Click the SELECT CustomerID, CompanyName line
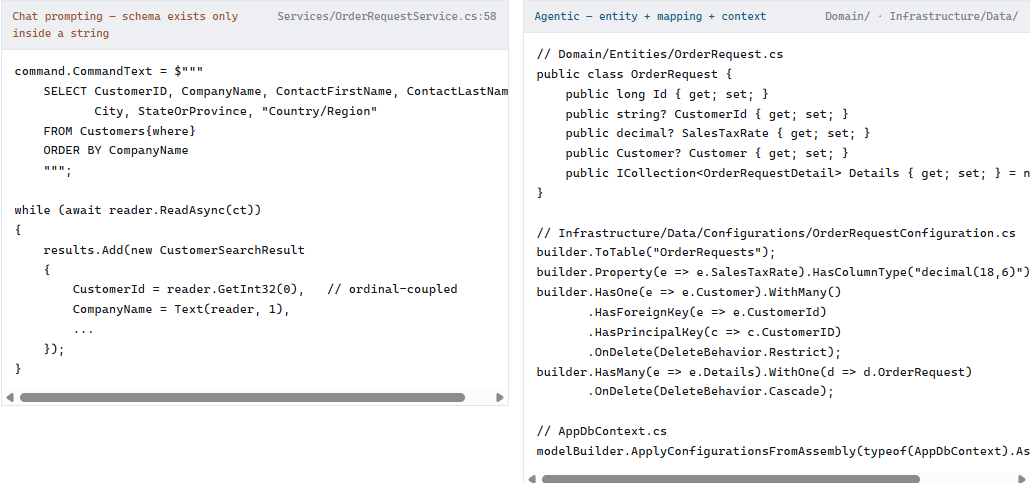 pos(276,91)
